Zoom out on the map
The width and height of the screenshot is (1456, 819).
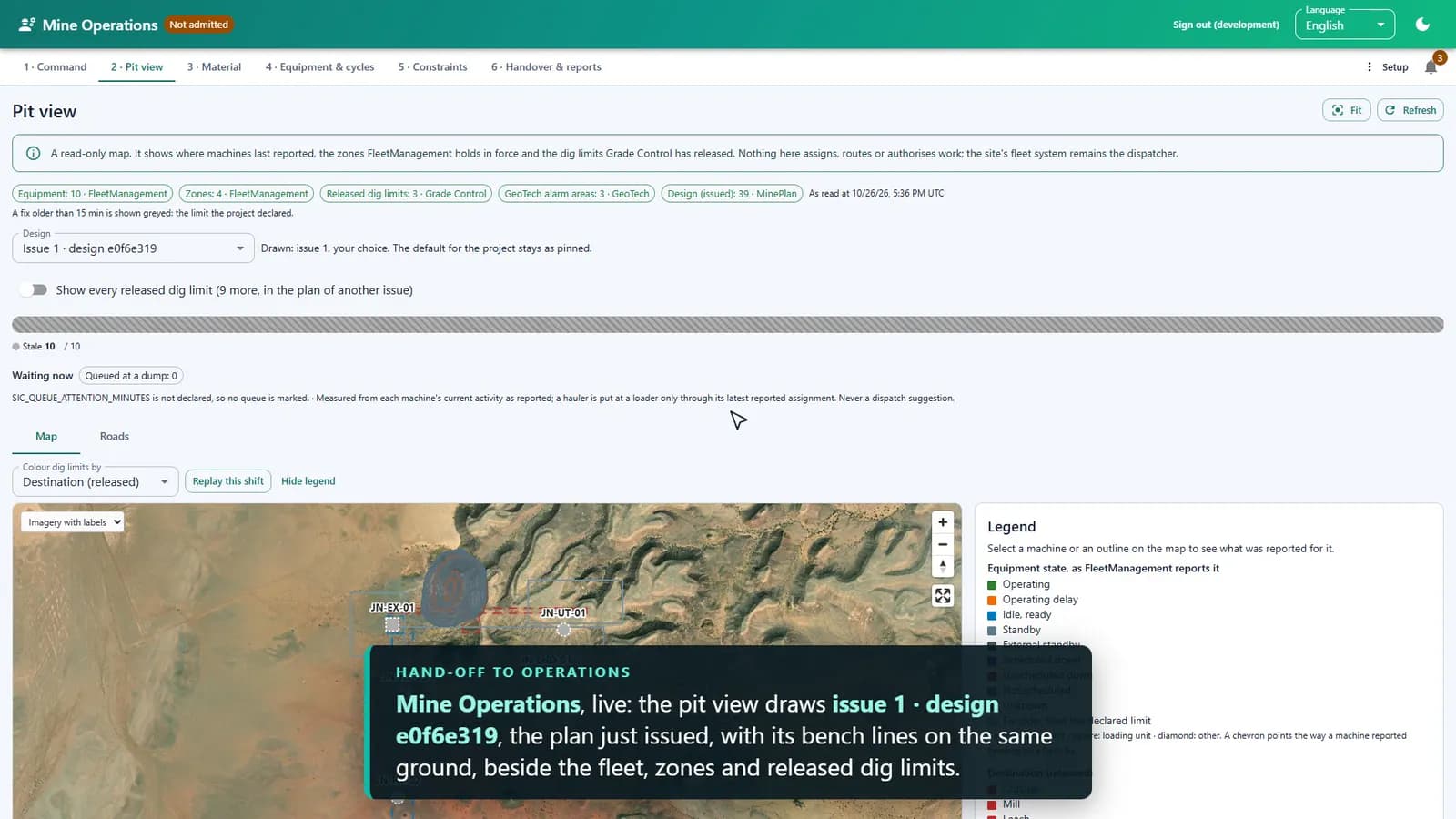(943, 544)
